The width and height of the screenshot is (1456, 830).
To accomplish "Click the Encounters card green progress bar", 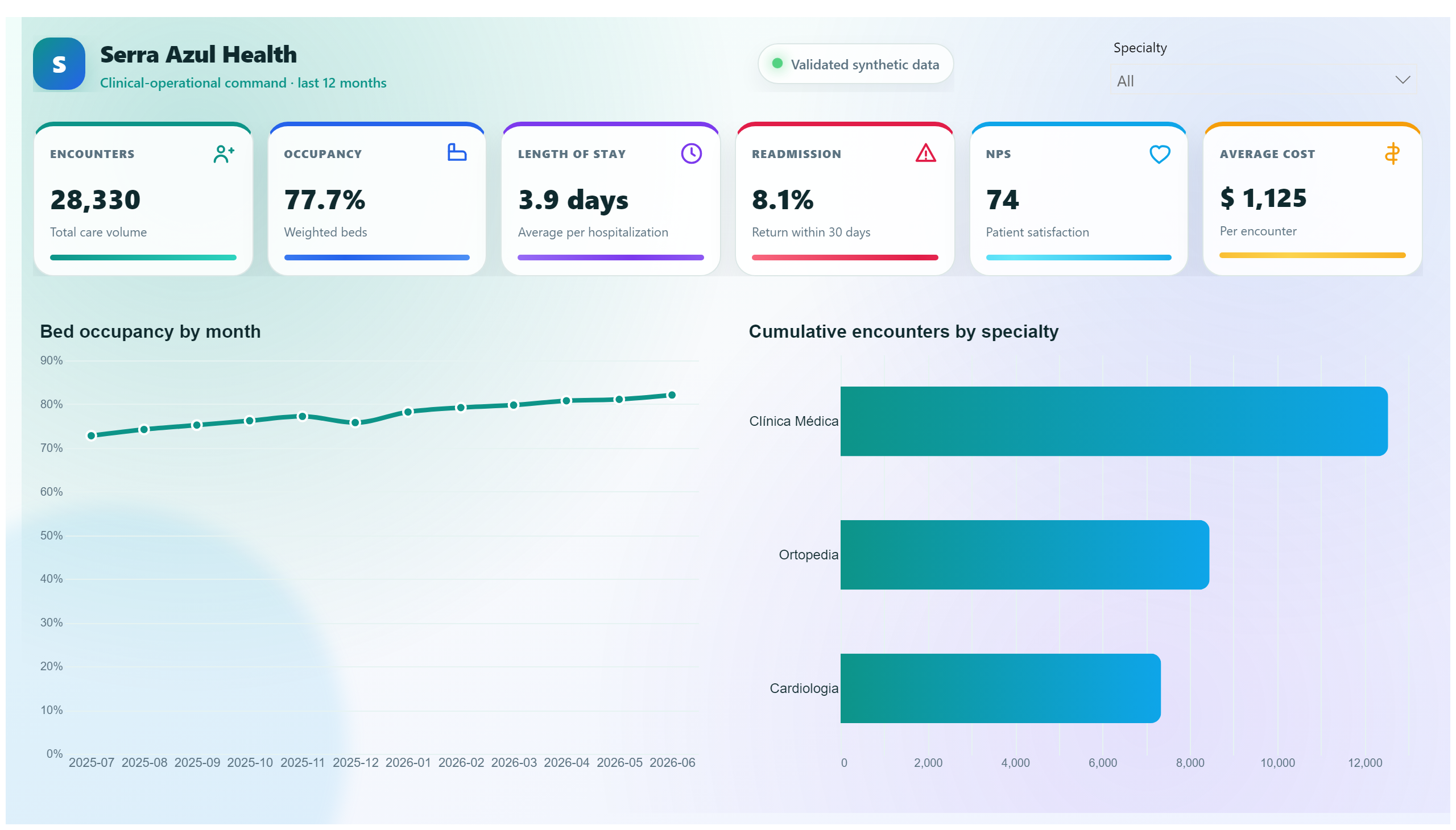I will (143, 257).
